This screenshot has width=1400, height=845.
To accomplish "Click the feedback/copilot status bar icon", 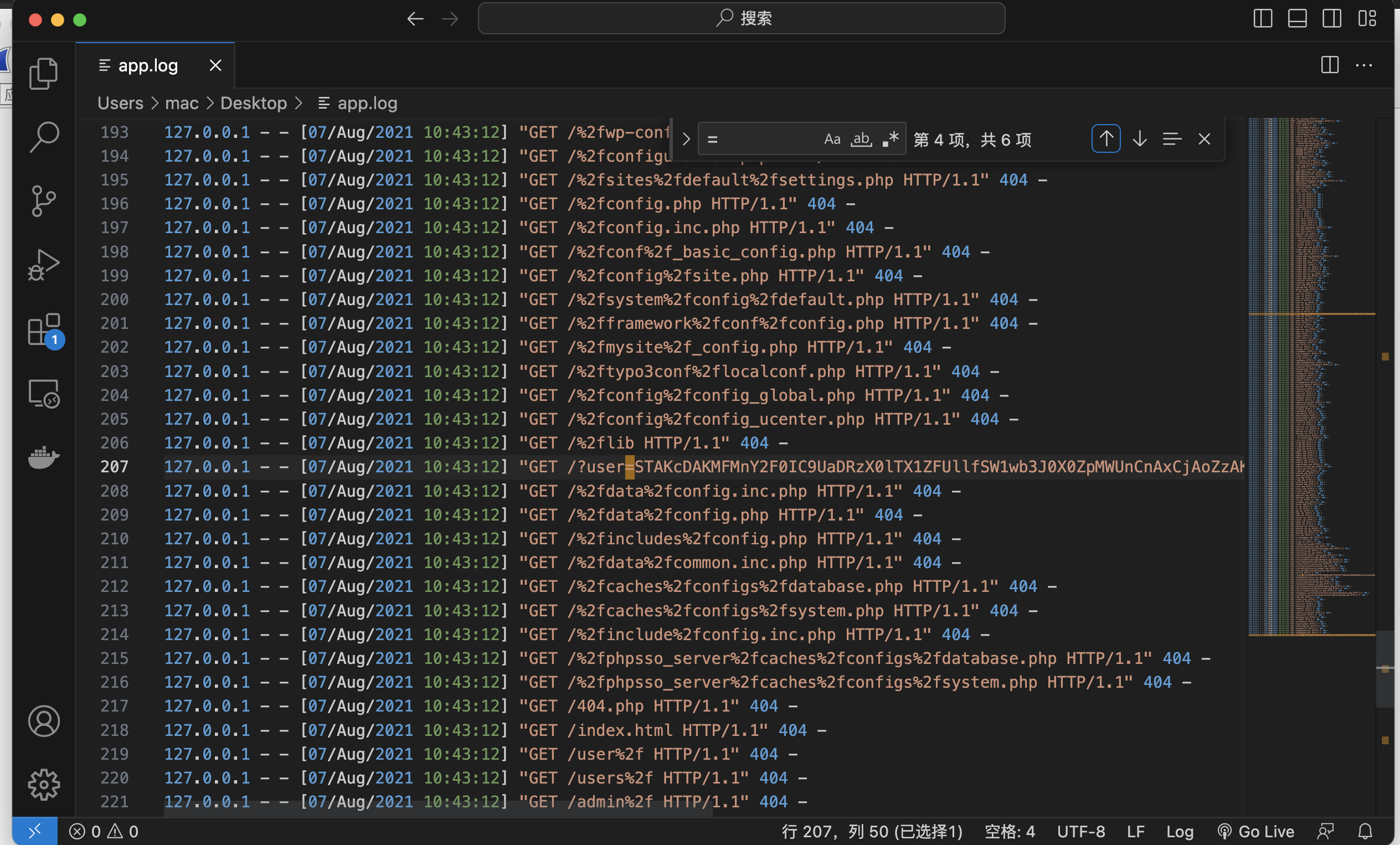I will point(1325,831).
